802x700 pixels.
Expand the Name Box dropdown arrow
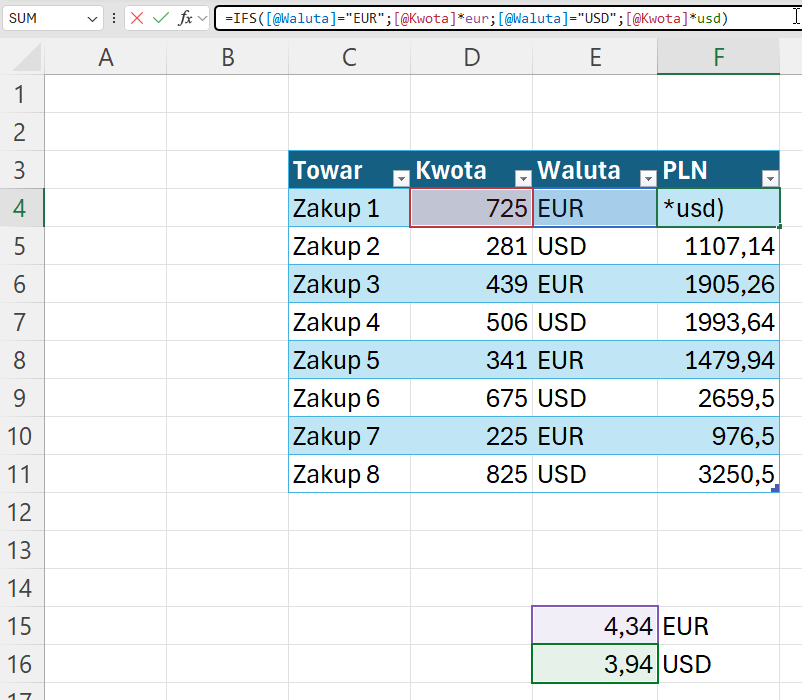click(93, 19)
